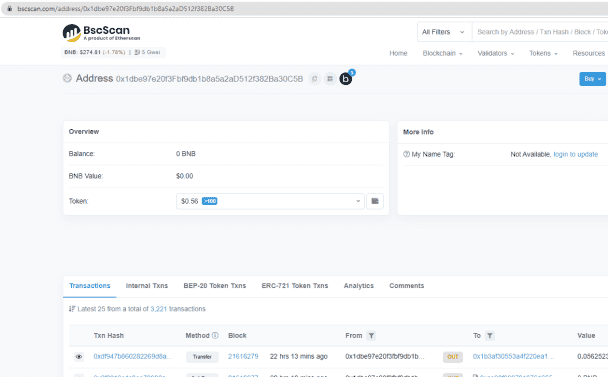Go to Home in navigation
The width and height of the screenshot is (608, 377).
point(398,53)
